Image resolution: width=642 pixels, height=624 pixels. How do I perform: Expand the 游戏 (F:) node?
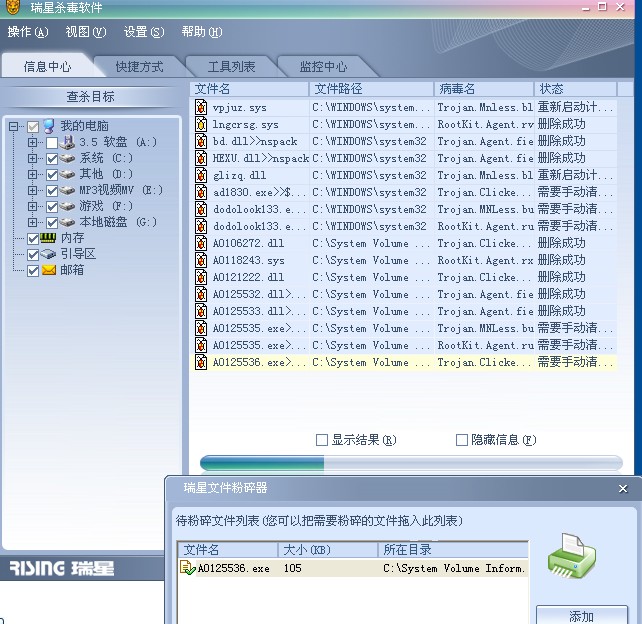[32, 206]
